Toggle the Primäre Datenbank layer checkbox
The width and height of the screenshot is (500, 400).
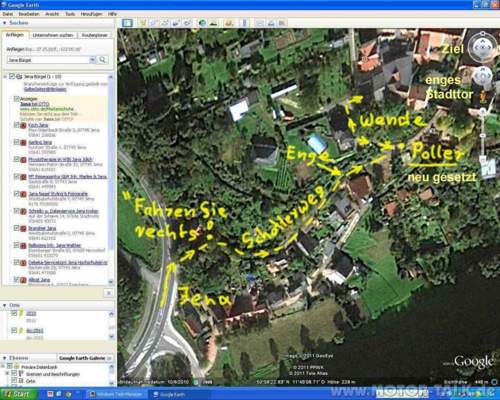coord(10,366)
